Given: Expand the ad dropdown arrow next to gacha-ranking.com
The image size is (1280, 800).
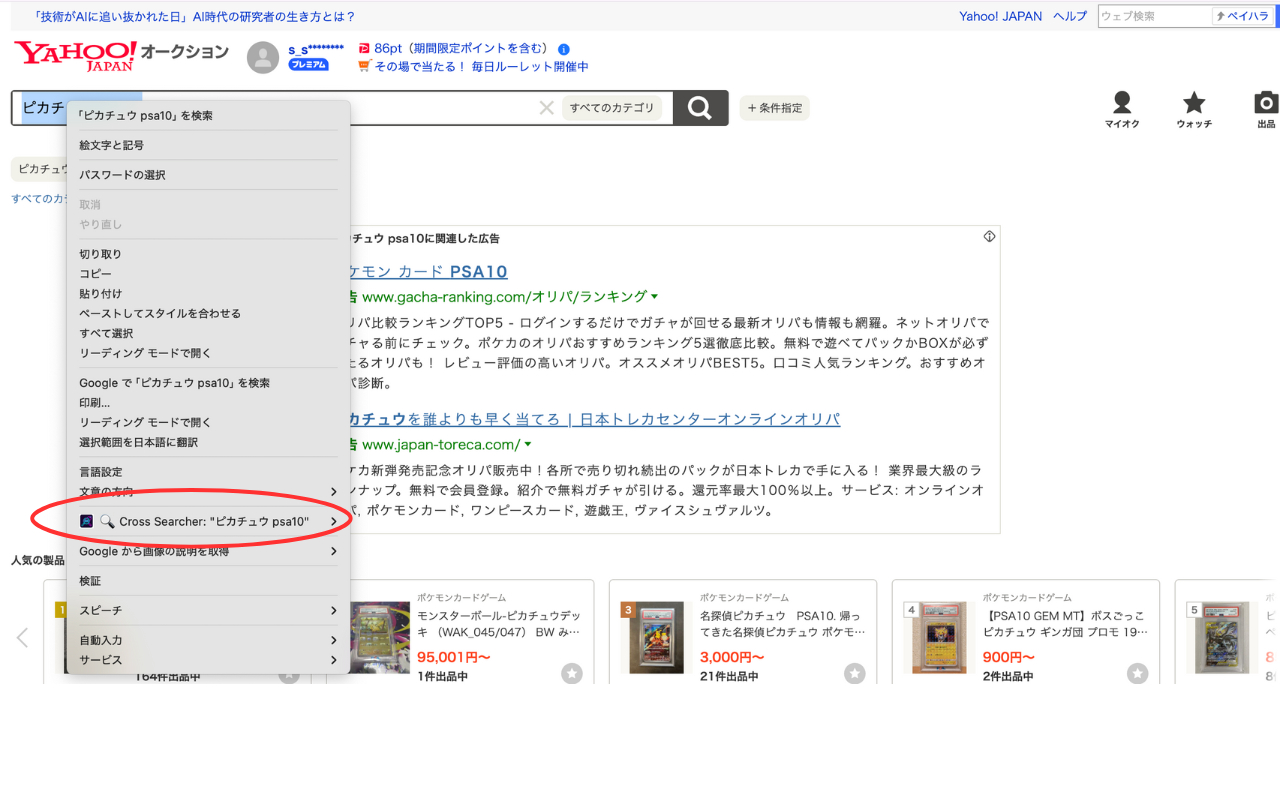Looking at the screenshot, I should (655, 297).
